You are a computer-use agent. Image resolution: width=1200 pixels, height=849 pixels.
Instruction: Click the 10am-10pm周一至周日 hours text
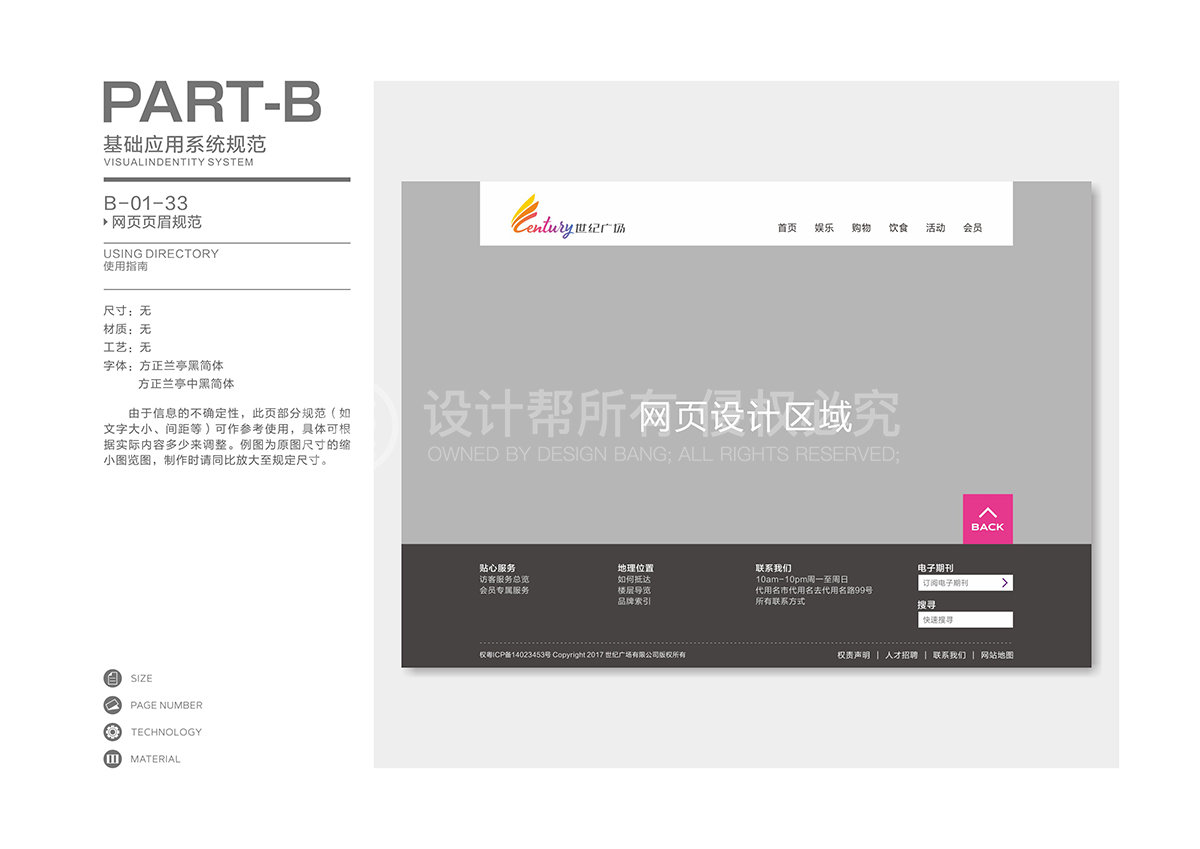click(802, 579)
